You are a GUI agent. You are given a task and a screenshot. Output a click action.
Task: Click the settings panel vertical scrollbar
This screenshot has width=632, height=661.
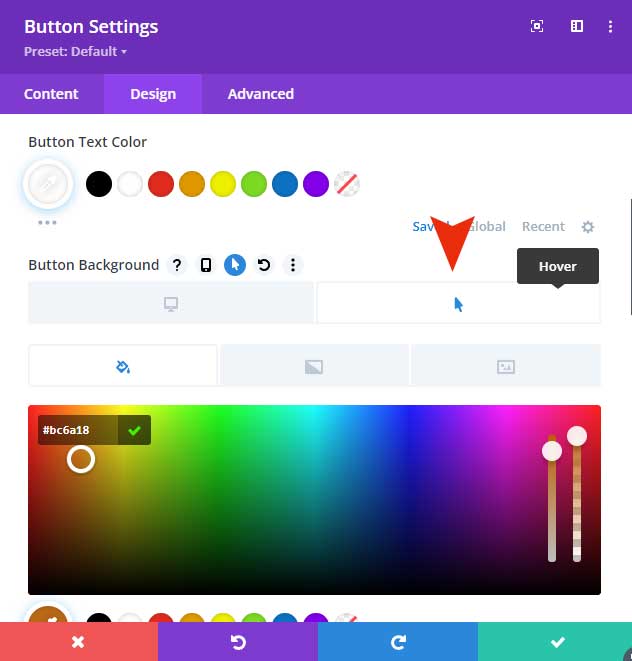pos(630,256)
